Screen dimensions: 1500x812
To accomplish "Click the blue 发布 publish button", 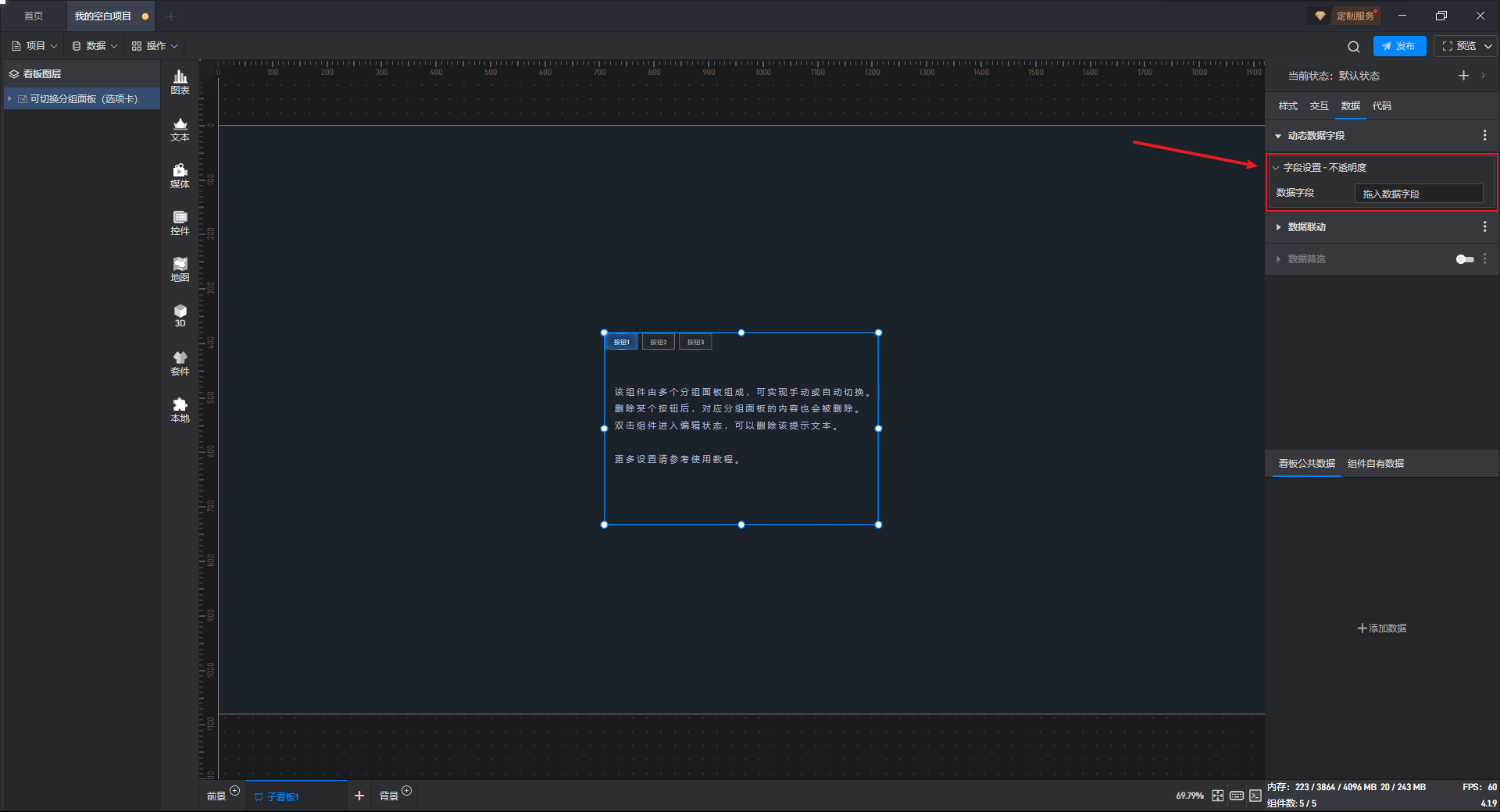I will [1399, 46].
